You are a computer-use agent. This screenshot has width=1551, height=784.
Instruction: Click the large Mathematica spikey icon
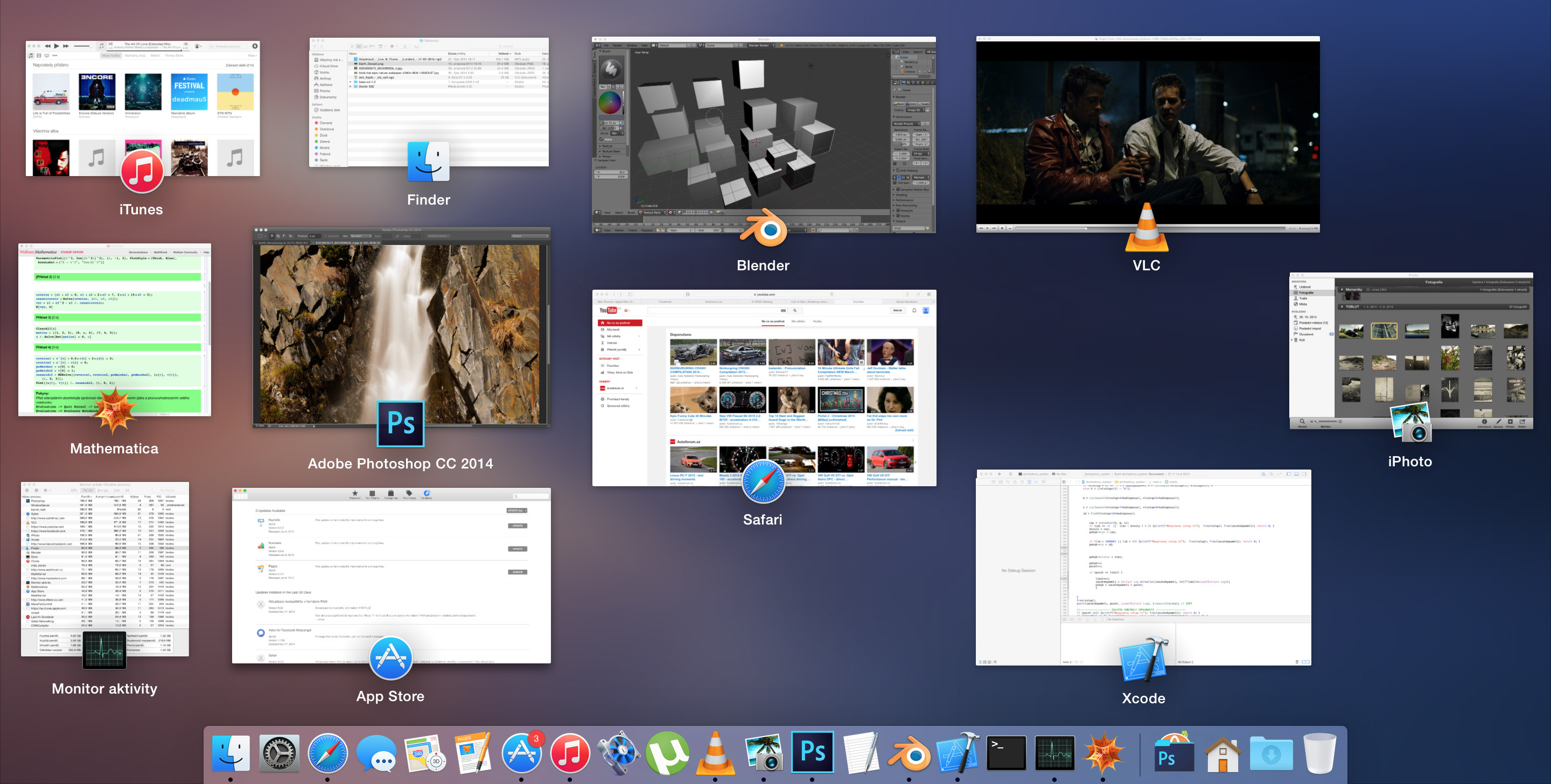114,410
